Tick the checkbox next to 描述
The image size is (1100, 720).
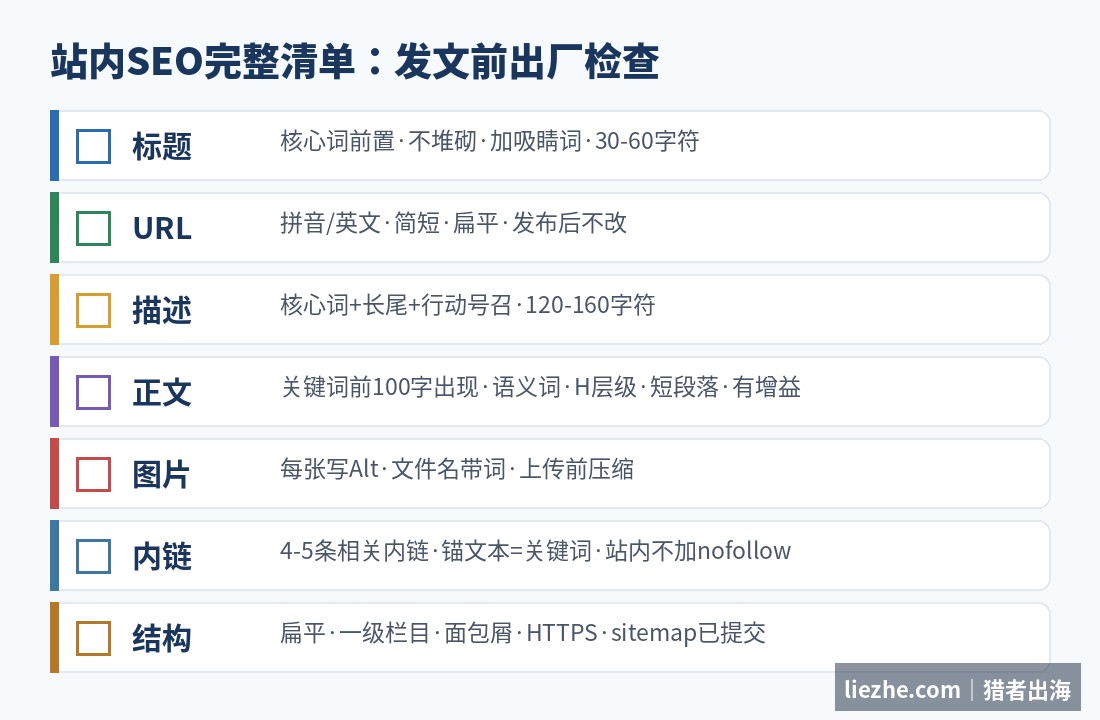click(93, 310)
